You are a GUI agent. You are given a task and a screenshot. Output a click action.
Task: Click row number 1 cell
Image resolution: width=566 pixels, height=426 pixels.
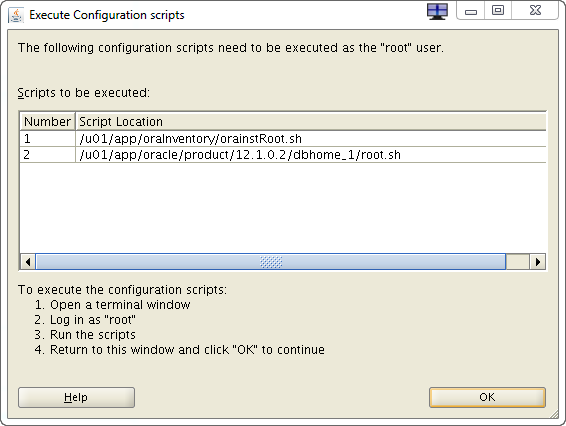47,139
